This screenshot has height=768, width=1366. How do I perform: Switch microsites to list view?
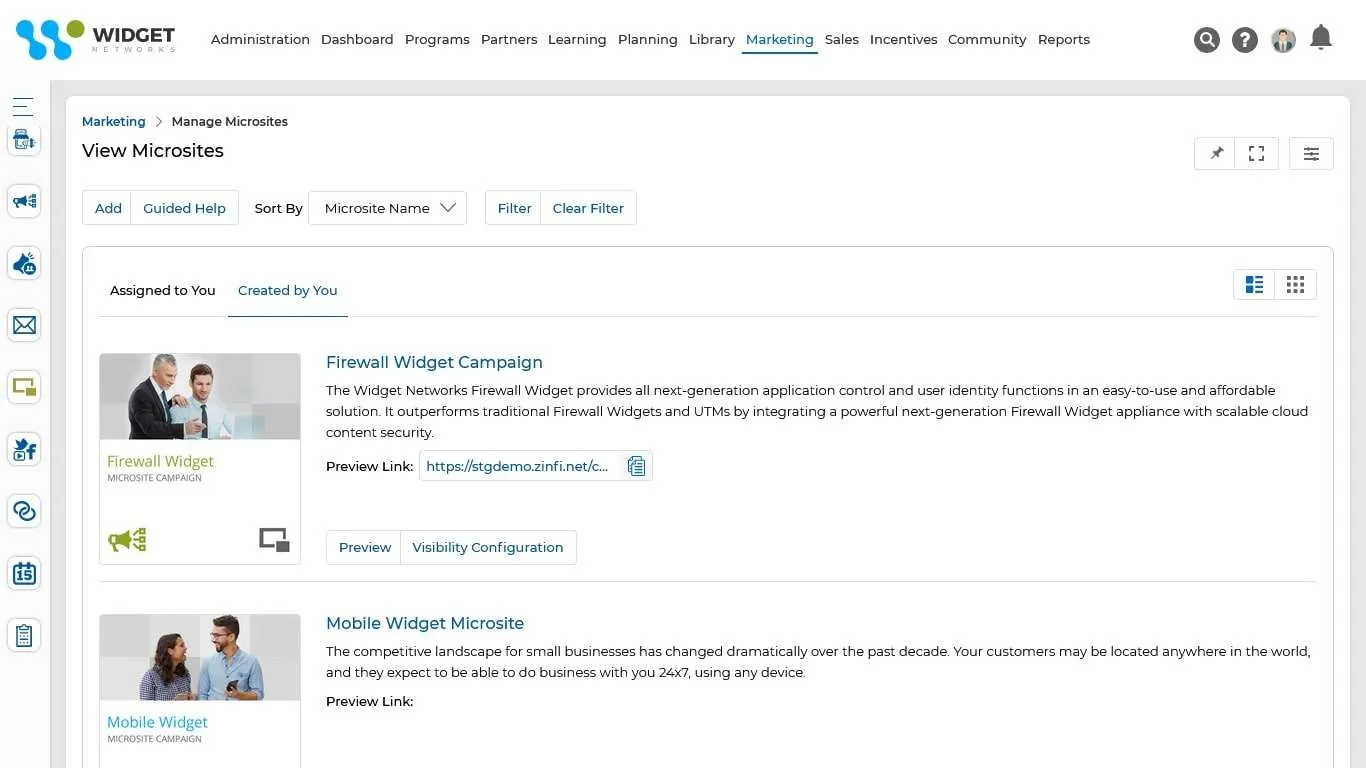(x=1254, y=284)
